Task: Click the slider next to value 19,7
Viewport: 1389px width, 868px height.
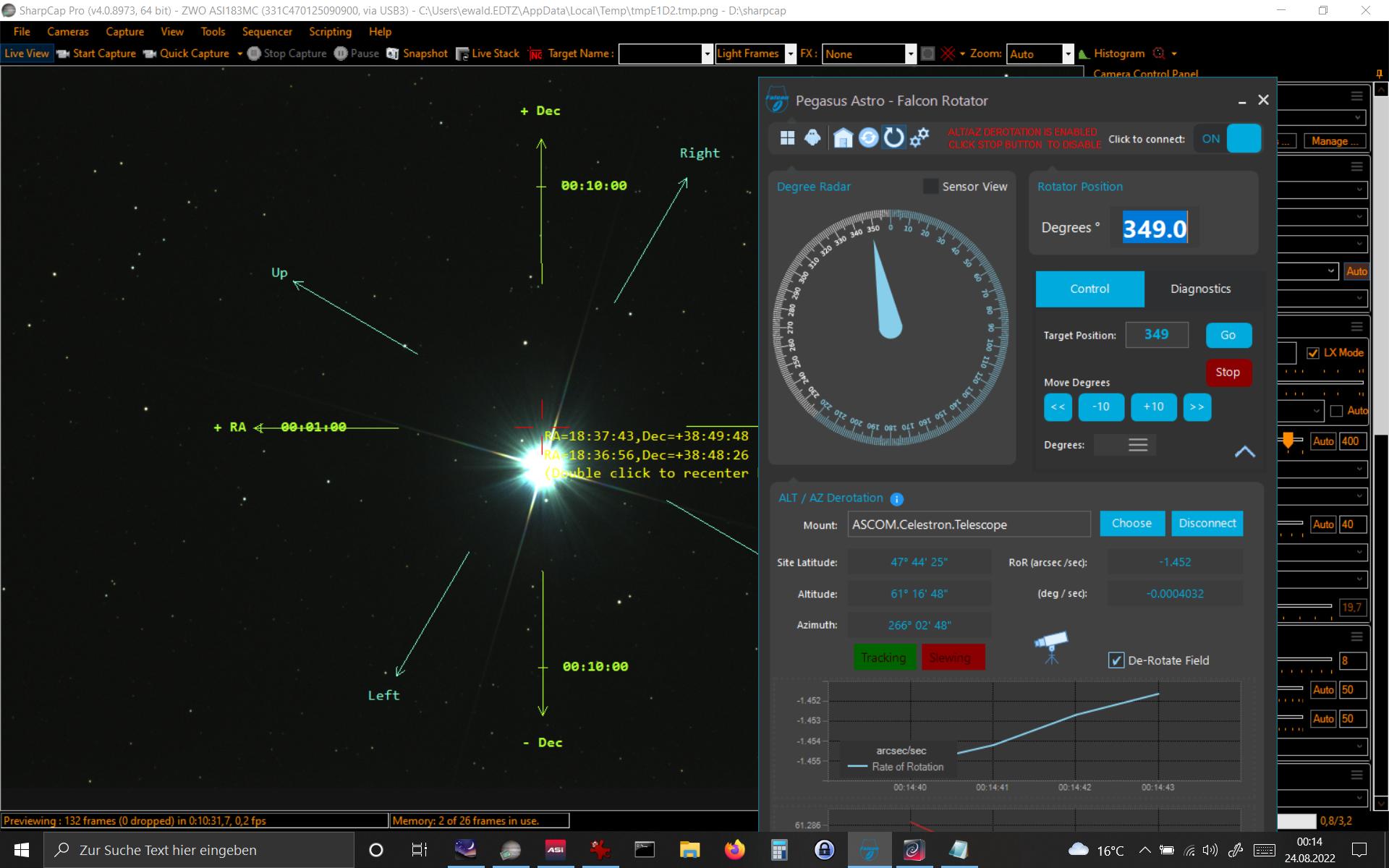Action: pyautogui.click(x=1304, y=606)
